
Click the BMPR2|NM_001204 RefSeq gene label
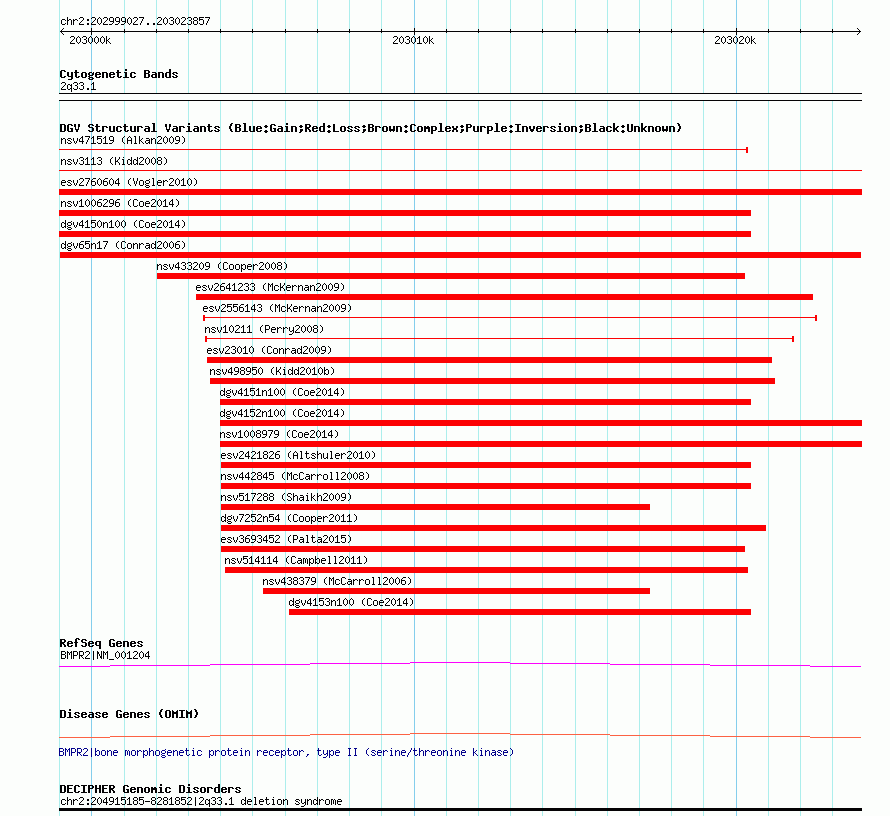(105, 655)
